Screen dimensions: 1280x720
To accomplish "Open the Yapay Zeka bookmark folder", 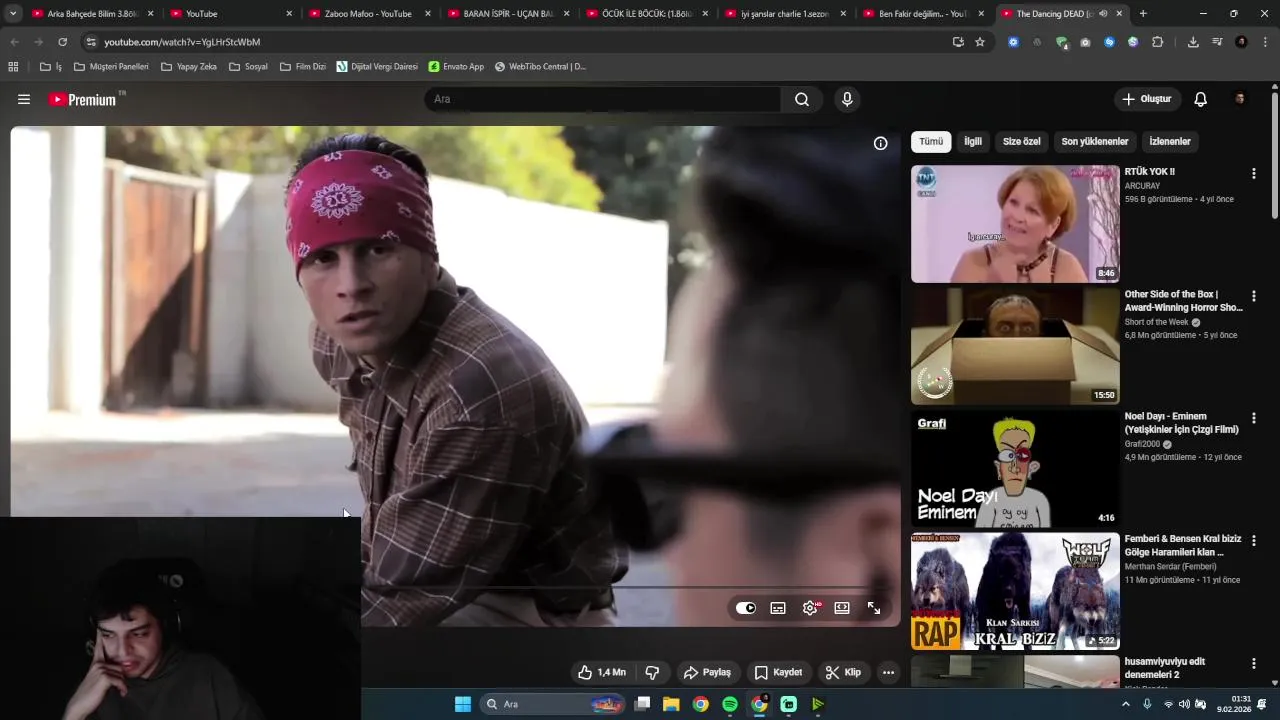I will tap(188, 66).
